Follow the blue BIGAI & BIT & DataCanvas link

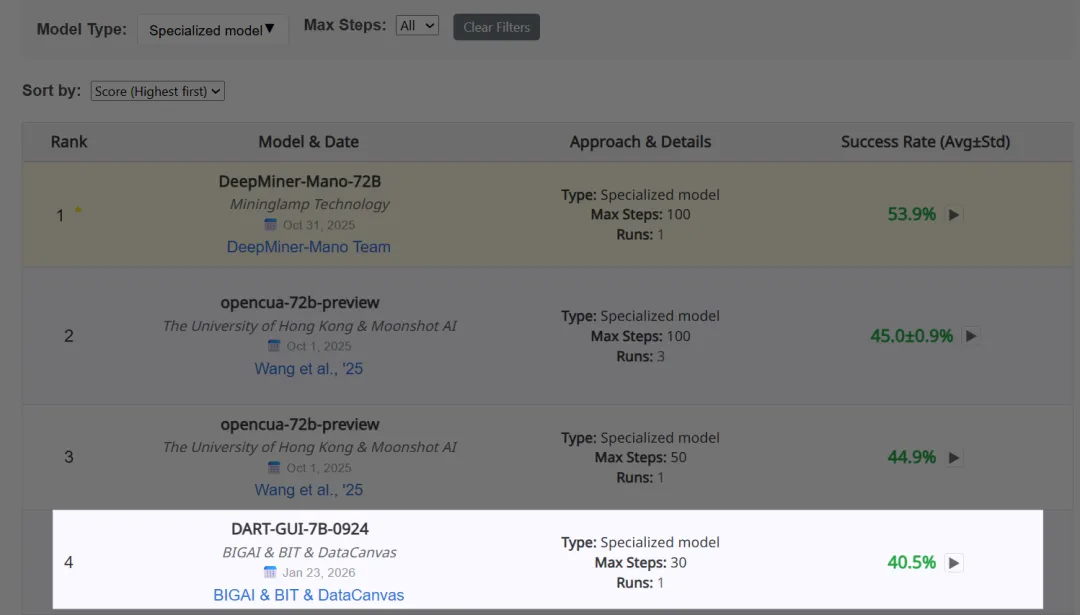click(308, 595)
